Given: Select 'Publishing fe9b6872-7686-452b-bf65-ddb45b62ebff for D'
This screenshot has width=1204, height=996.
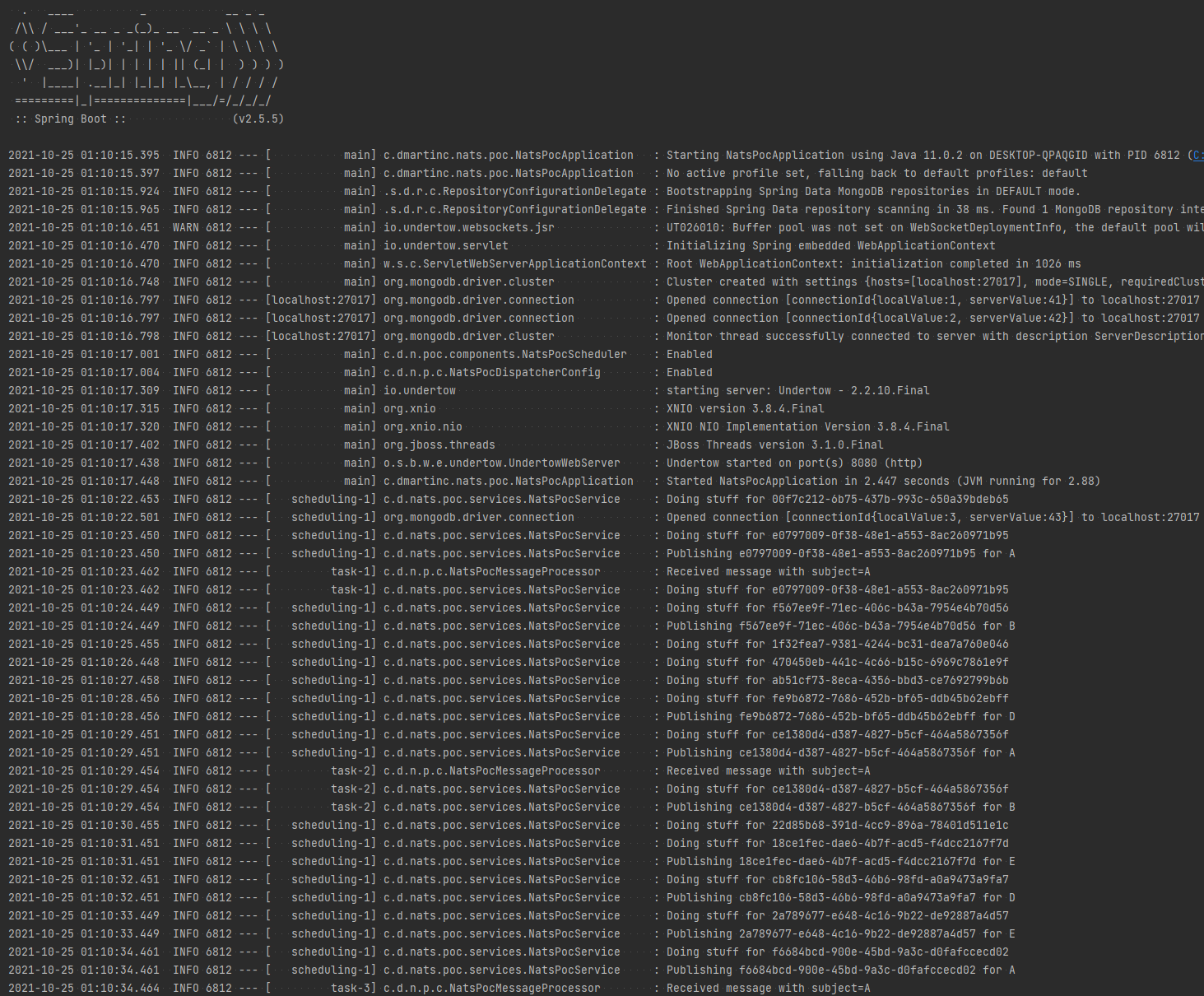Looking at the screenshot, I should click(841, 717).
